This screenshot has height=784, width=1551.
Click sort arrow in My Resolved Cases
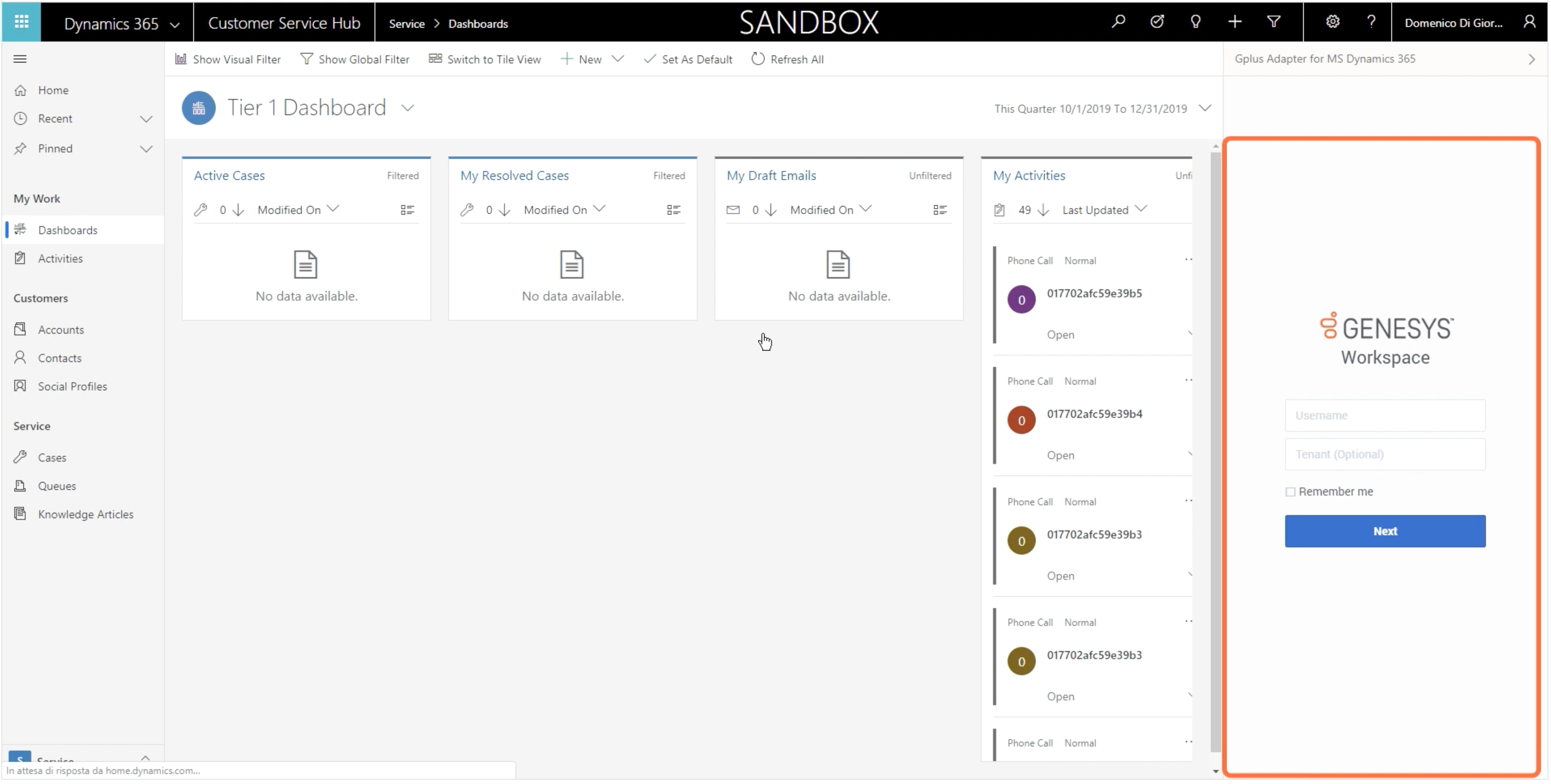coord(505,209)
